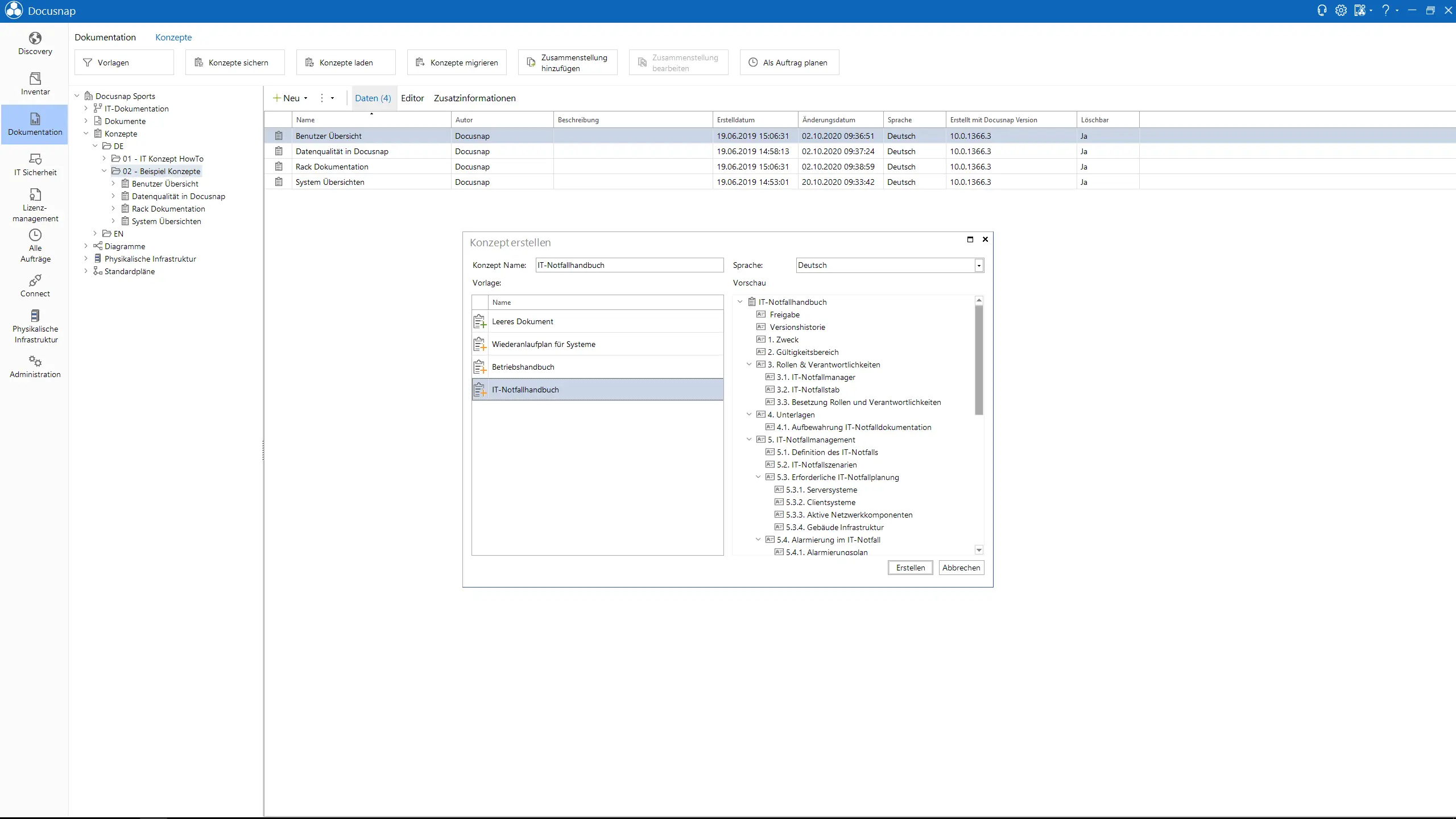Viewport: 1456px width, 819px height.
Task: Click Konzepte laden toolbar button
Action: point(346,63)
